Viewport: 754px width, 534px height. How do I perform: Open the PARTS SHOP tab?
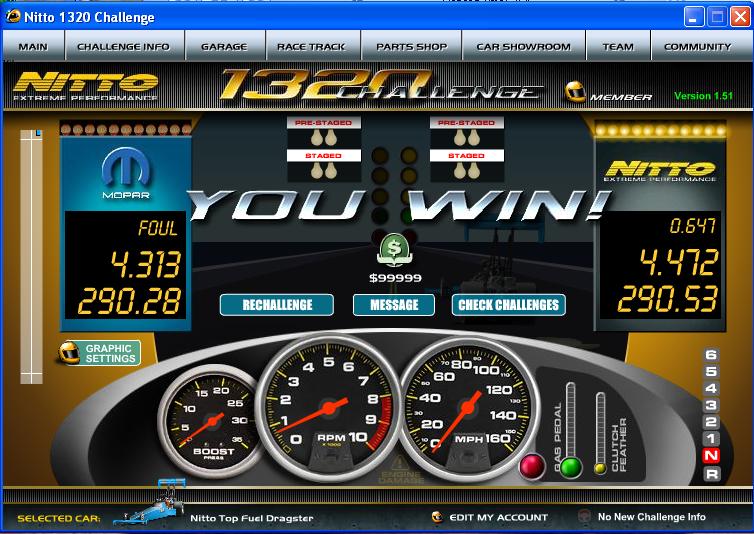pos(412,46)
